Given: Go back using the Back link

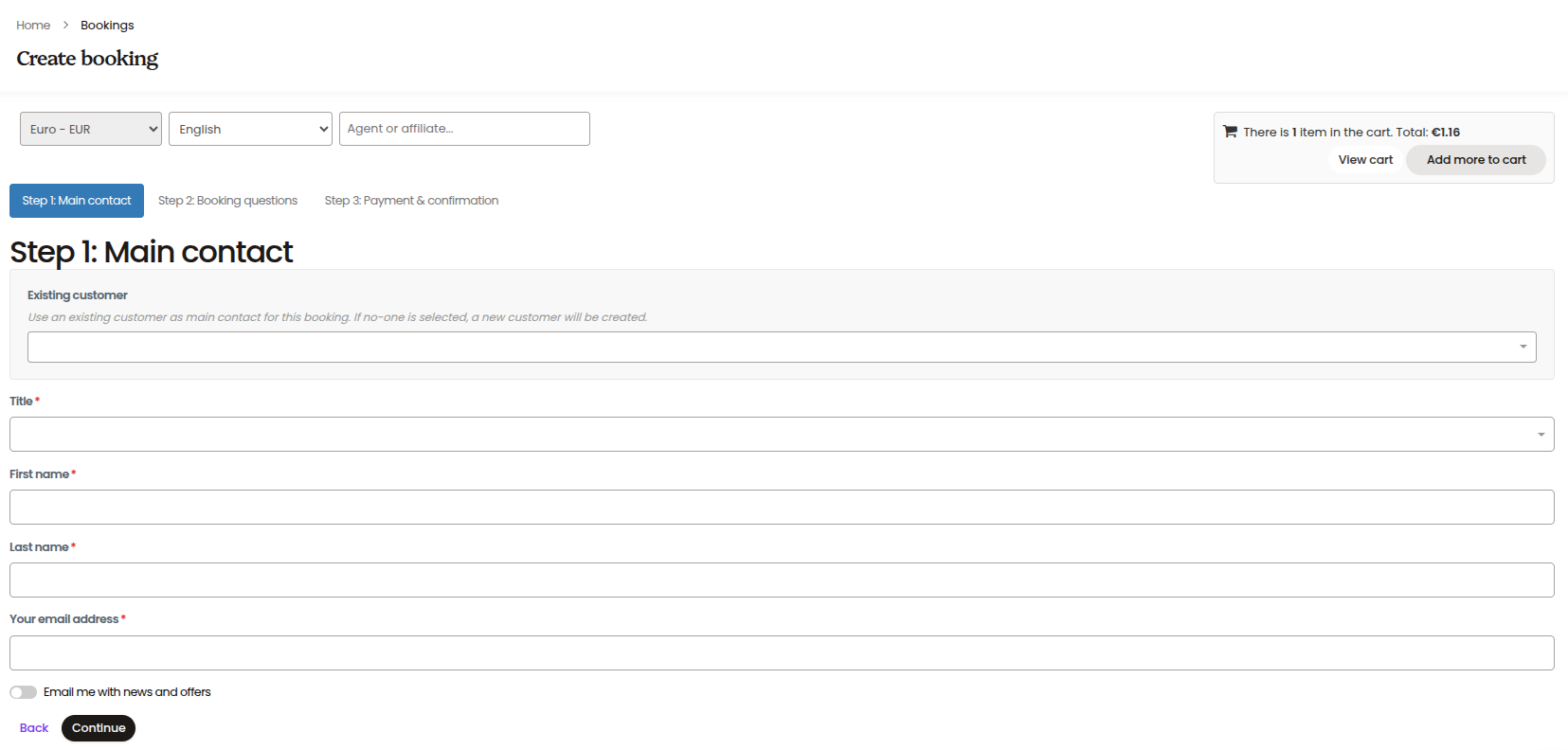Looking at the screenshot, I should [34, 728].
